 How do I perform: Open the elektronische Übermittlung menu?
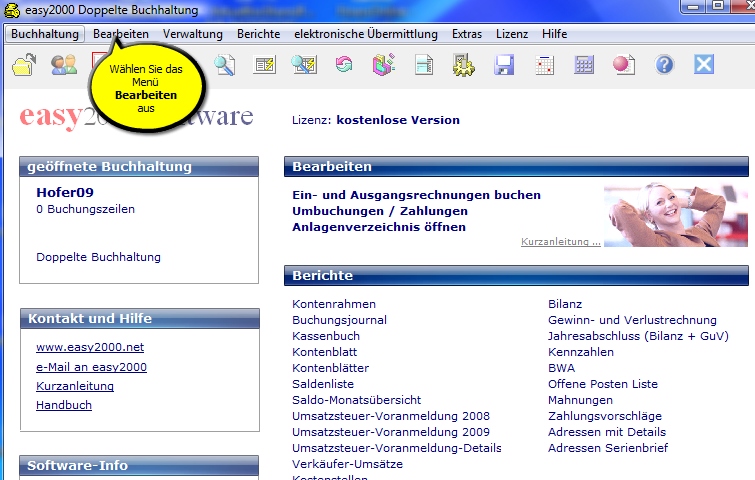point(366,34)
